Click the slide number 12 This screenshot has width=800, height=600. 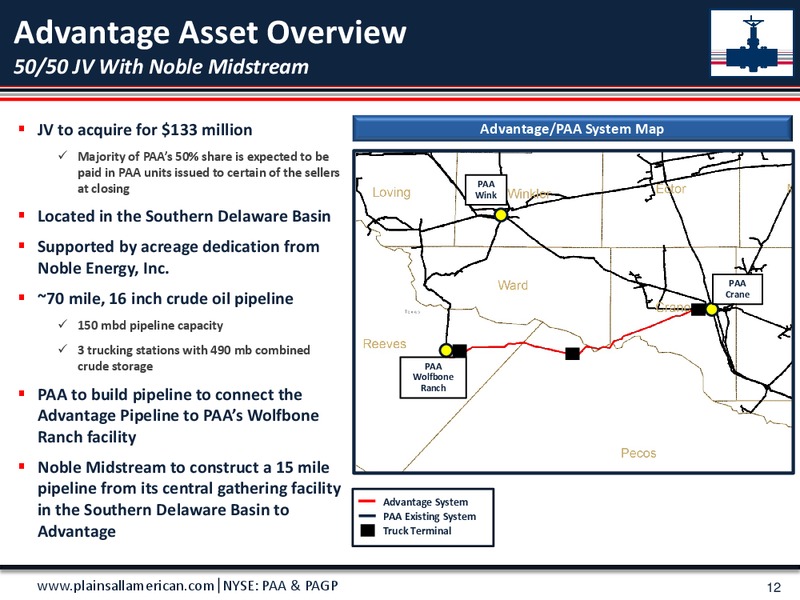click(x=773, y=587)
